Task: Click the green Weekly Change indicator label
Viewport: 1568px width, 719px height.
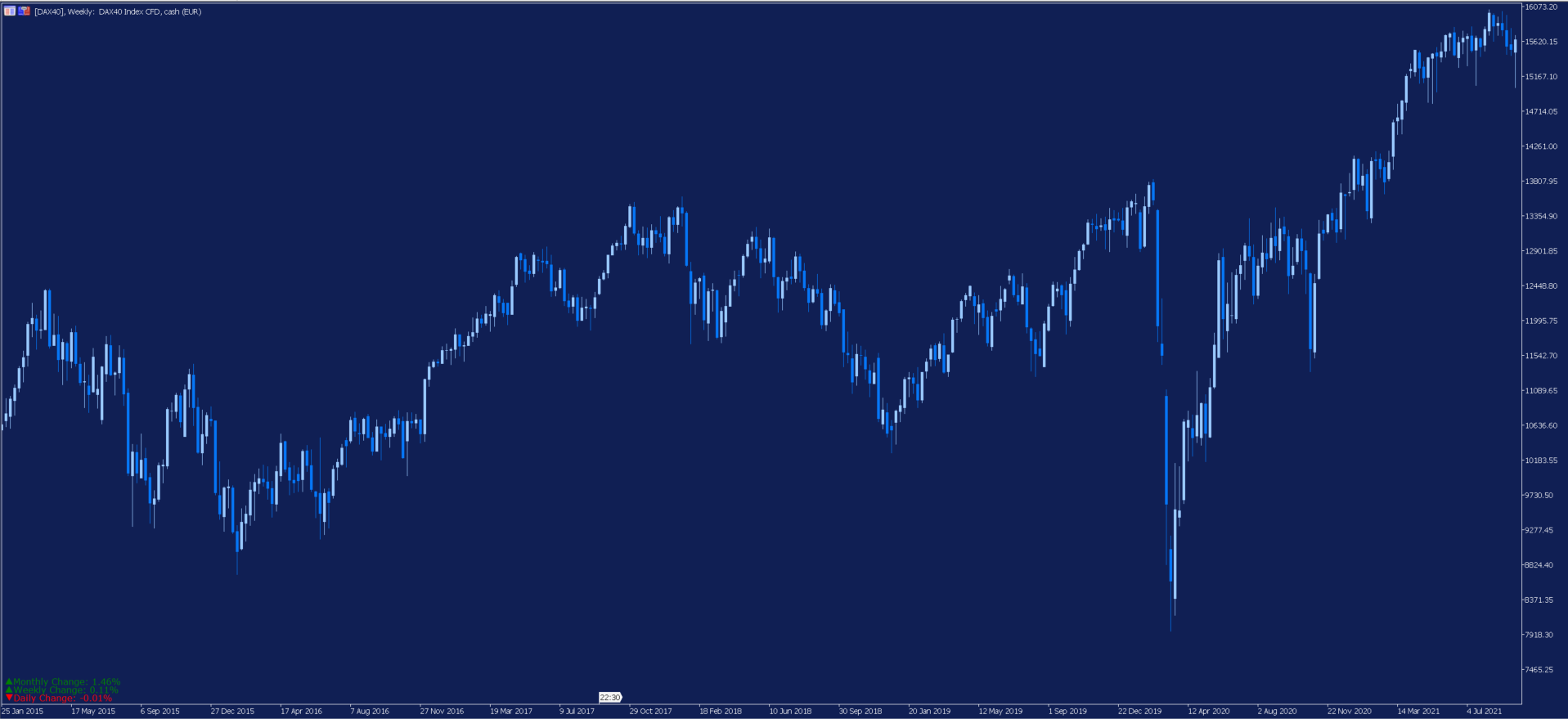Action: 62,690
